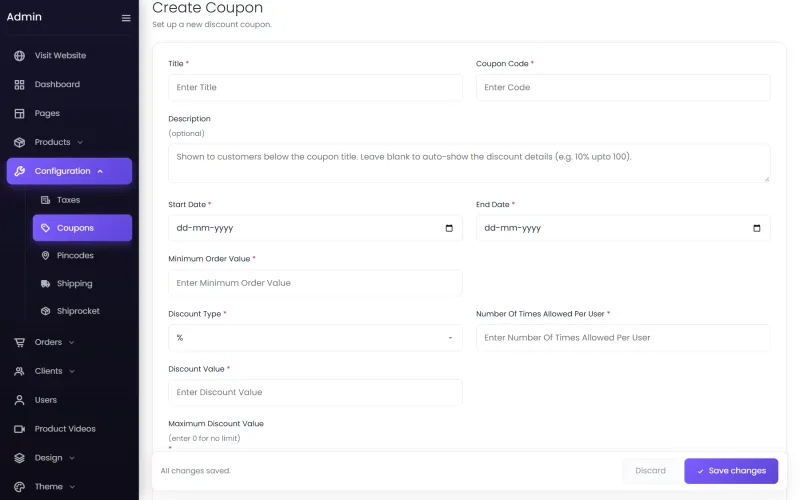The width and height of the screenshot is (800, 500).
Task: Click the Orders cart icon
Action: [19, 342]
